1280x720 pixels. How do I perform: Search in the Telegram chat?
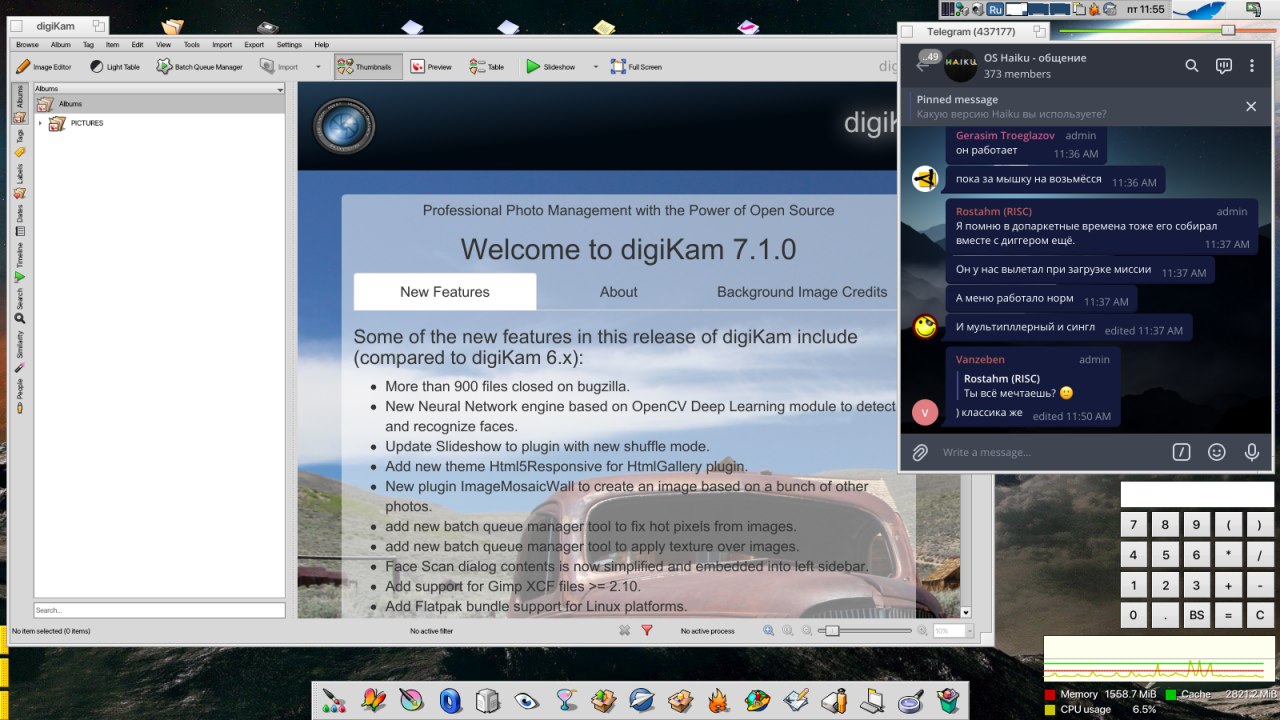point(1192,66)
